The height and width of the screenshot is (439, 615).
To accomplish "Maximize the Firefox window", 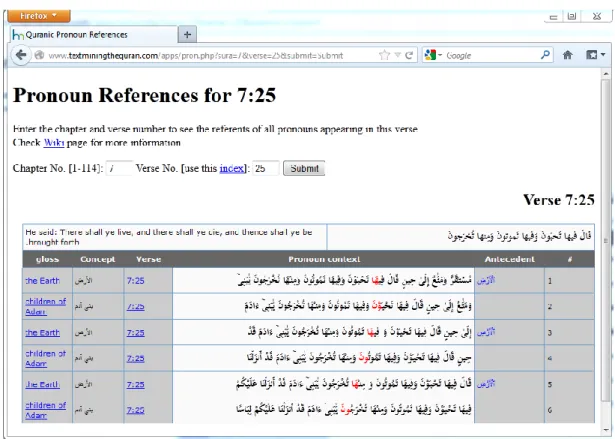I will pyautogui.click(x=572, y=16).
